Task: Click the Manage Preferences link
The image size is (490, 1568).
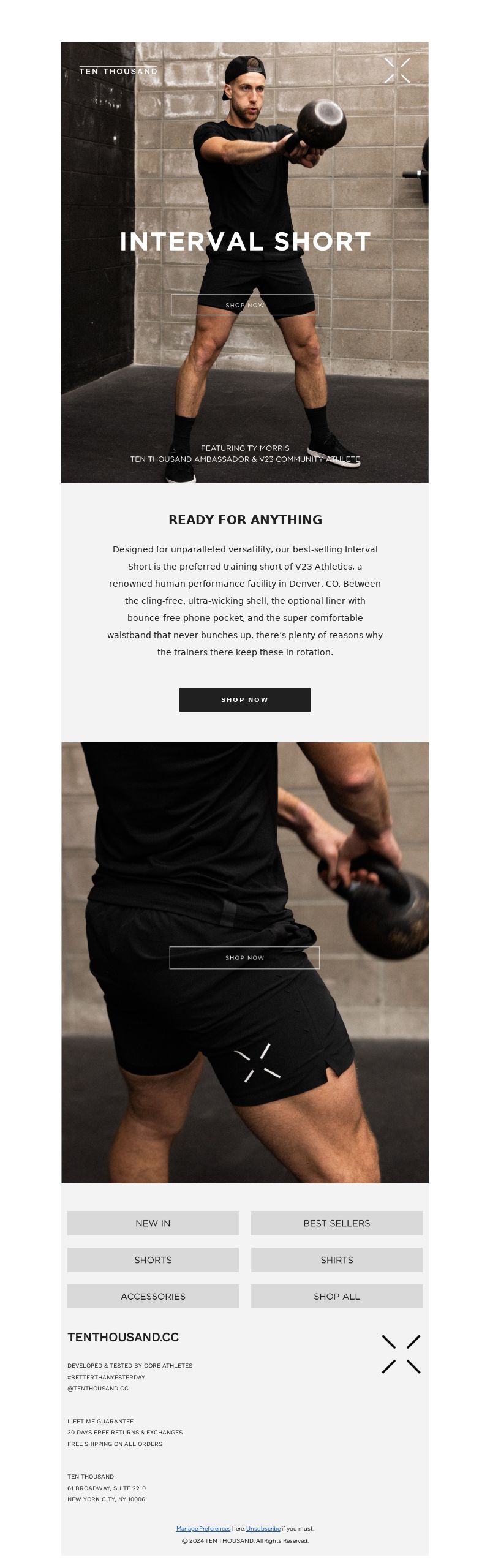Action: pos(203,1528)
